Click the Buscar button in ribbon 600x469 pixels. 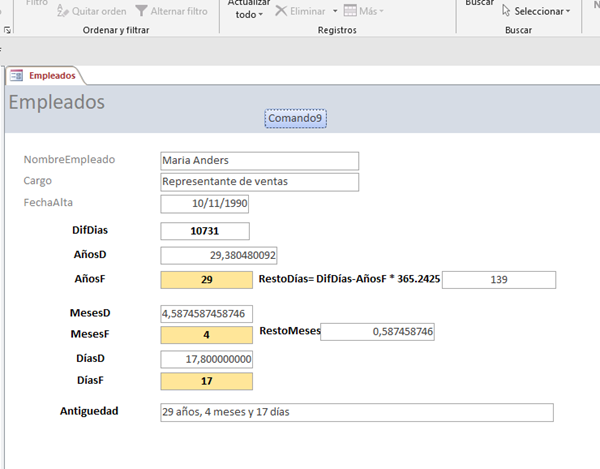(479, 4)
